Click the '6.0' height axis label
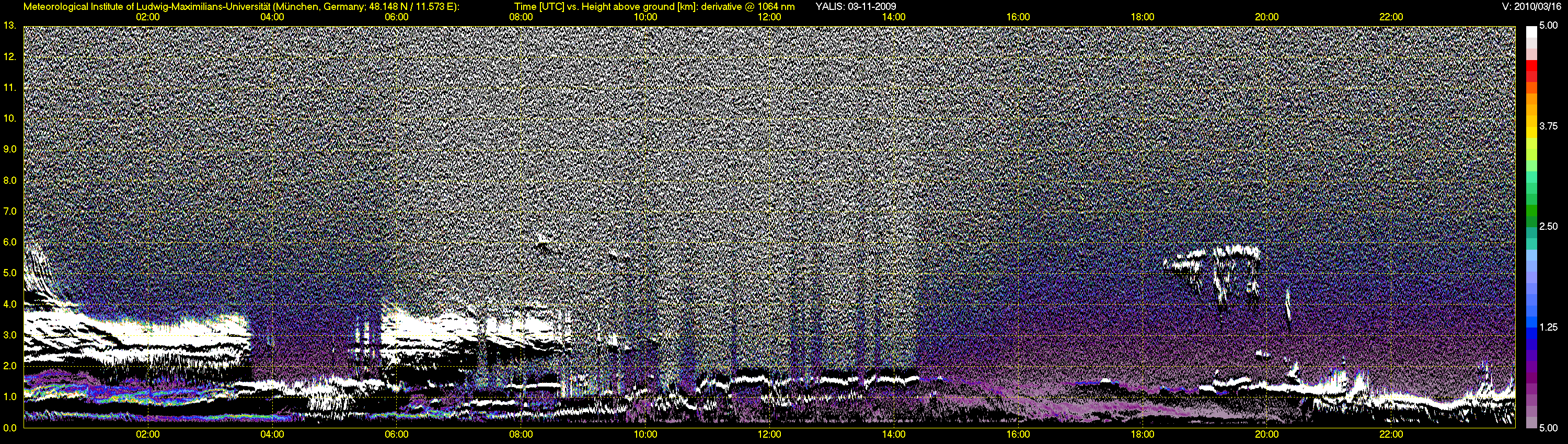1568x444 pixels. tap(10, 242)
